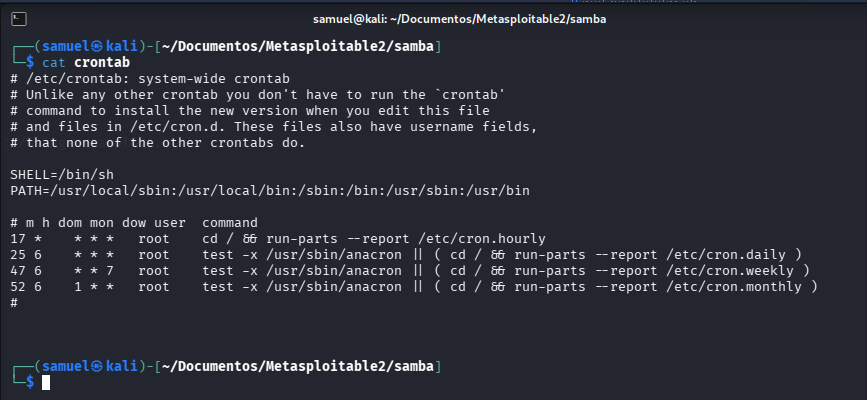867x400 pixels.
Task: Click the cursor block at the empty prompt
Action: click(x=46, y=382)
